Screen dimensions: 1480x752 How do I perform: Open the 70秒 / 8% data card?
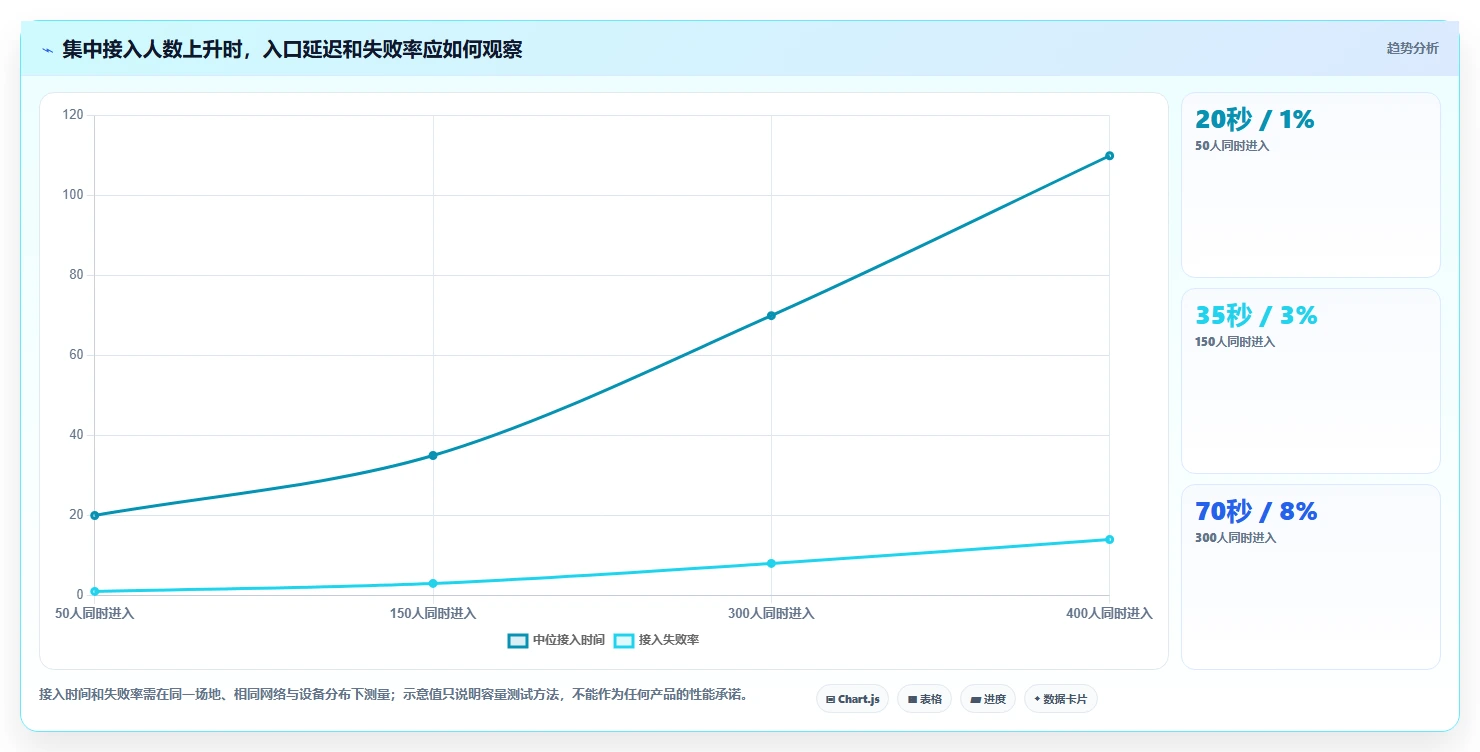coord(1310,577)
